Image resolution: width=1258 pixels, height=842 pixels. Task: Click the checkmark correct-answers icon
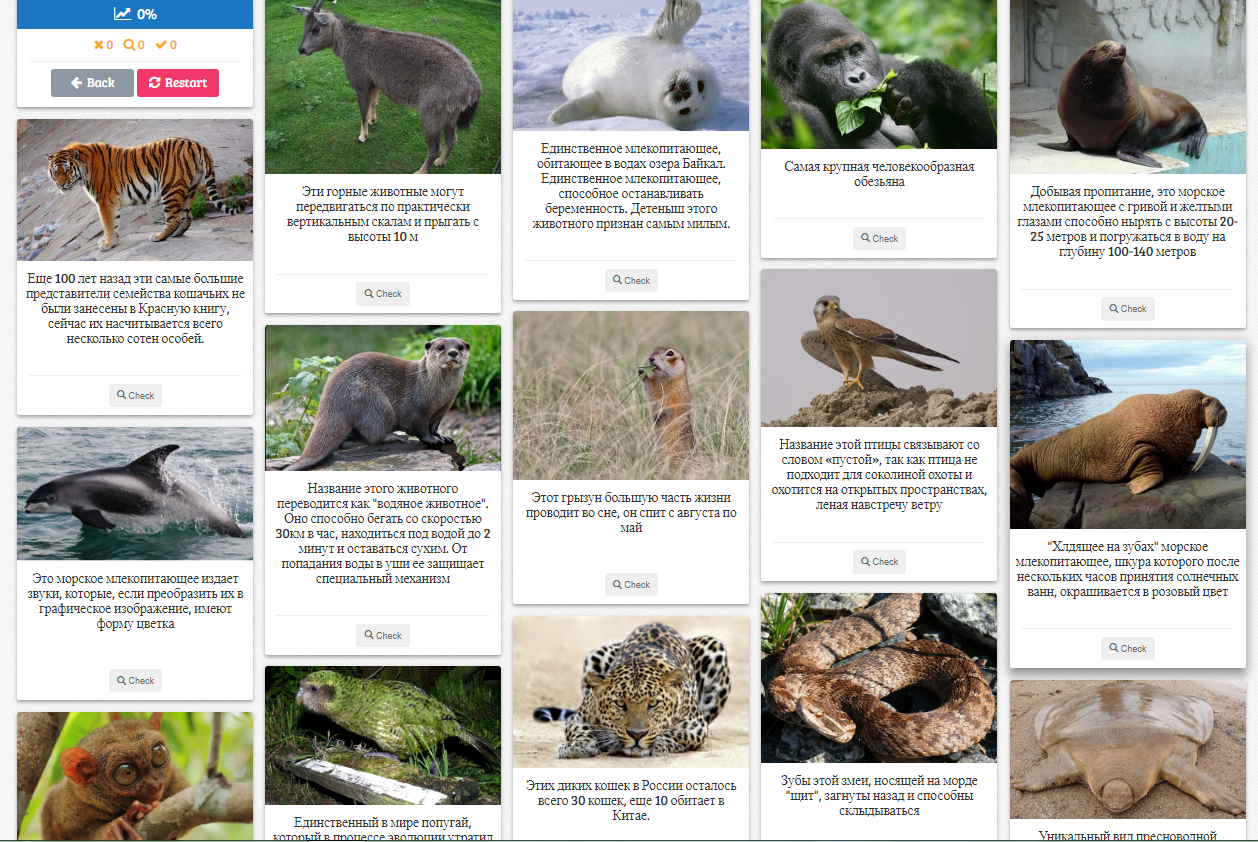[160, 45]
